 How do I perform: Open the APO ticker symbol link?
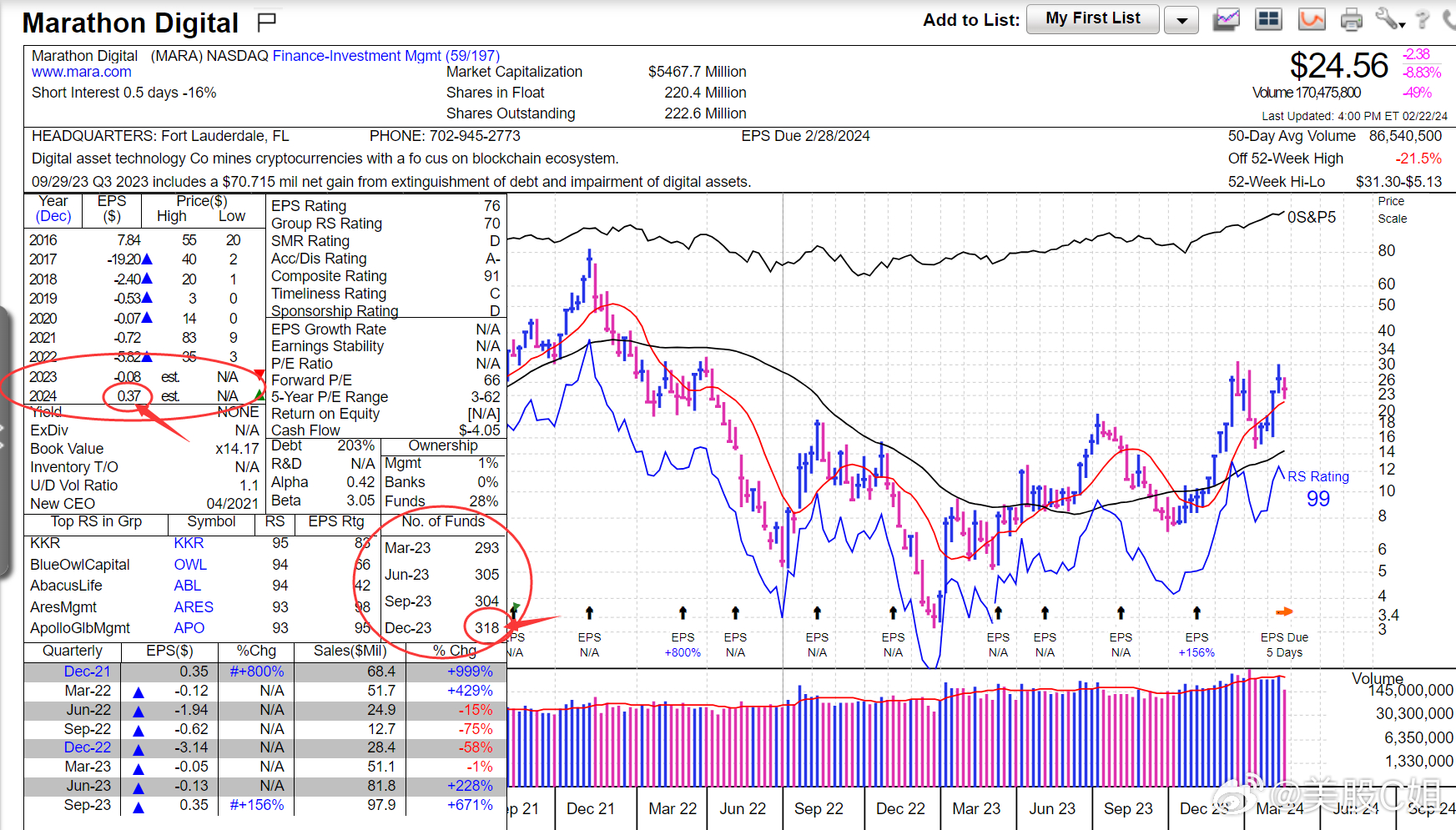click(x=189, y=628)
